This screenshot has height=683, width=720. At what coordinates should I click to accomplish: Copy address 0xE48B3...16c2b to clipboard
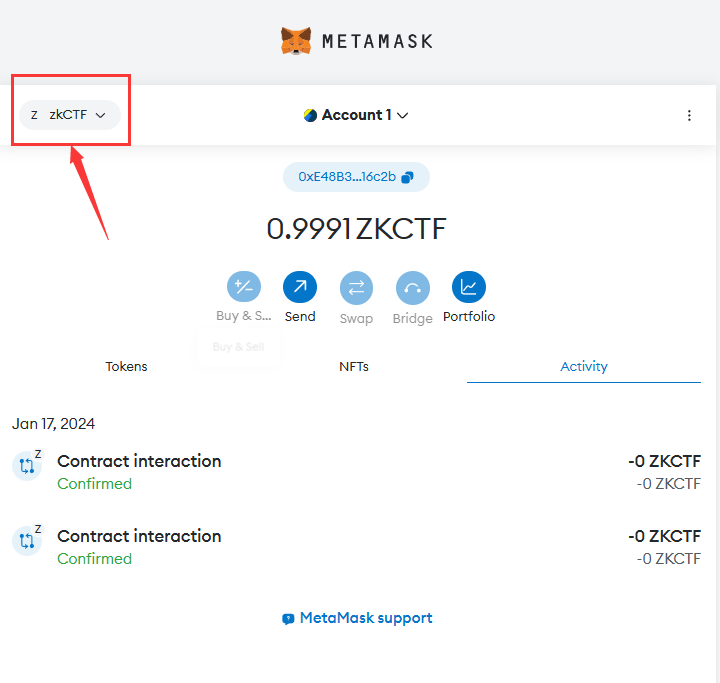(356, 177)
